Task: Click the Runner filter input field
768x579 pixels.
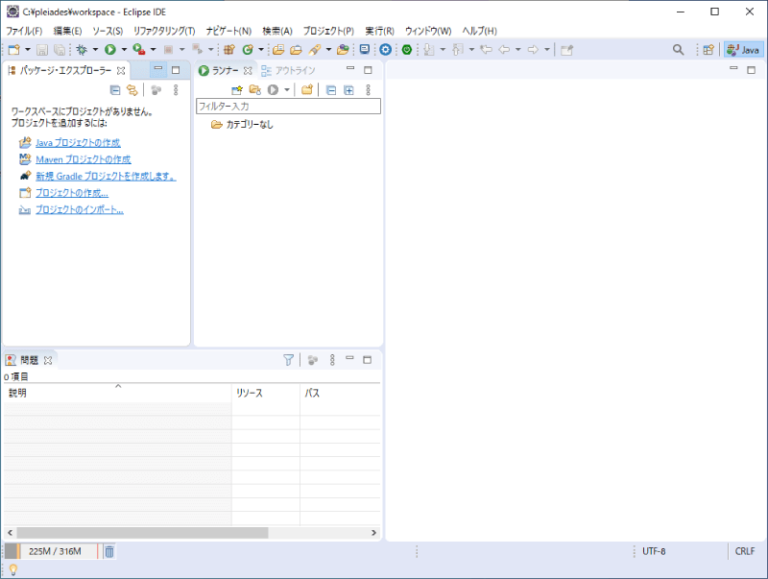Action: [x=288, y=106]
